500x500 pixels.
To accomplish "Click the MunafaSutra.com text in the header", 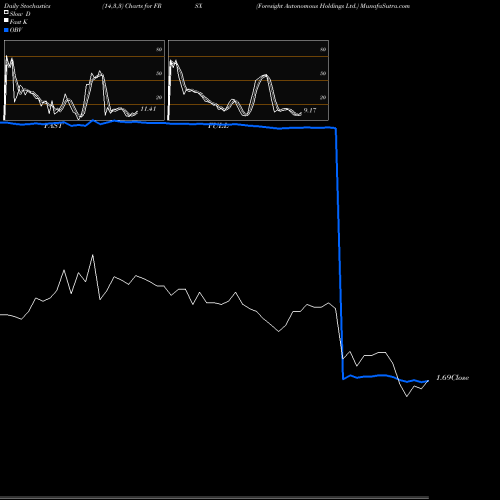I will 385,6.
